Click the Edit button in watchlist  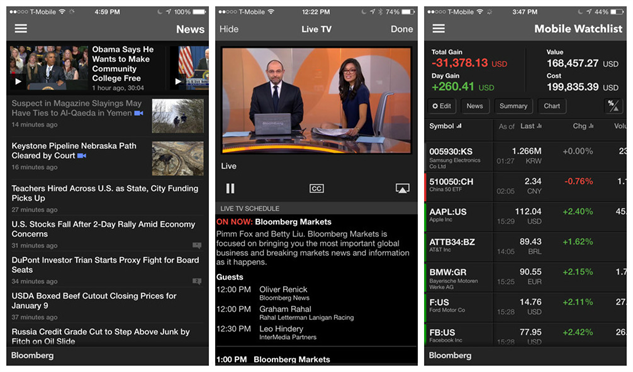click(x=442, y=106)
